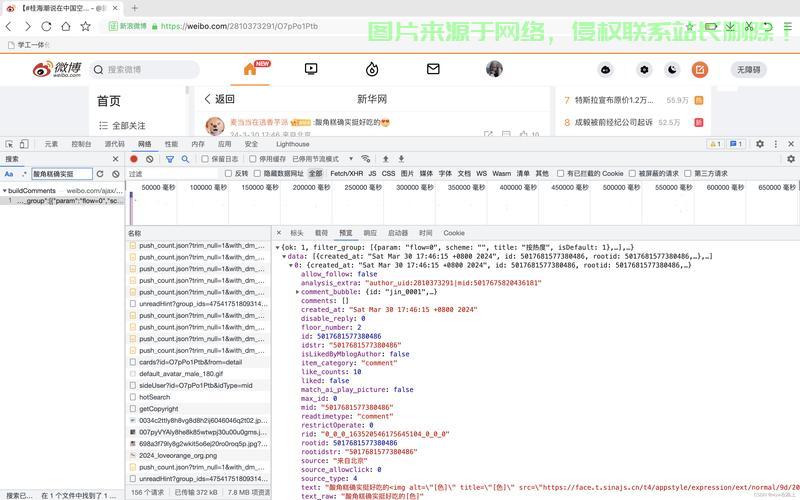
Task: Switch to the 控制台 DevTools tab
Action: click(x=81, y=144)
